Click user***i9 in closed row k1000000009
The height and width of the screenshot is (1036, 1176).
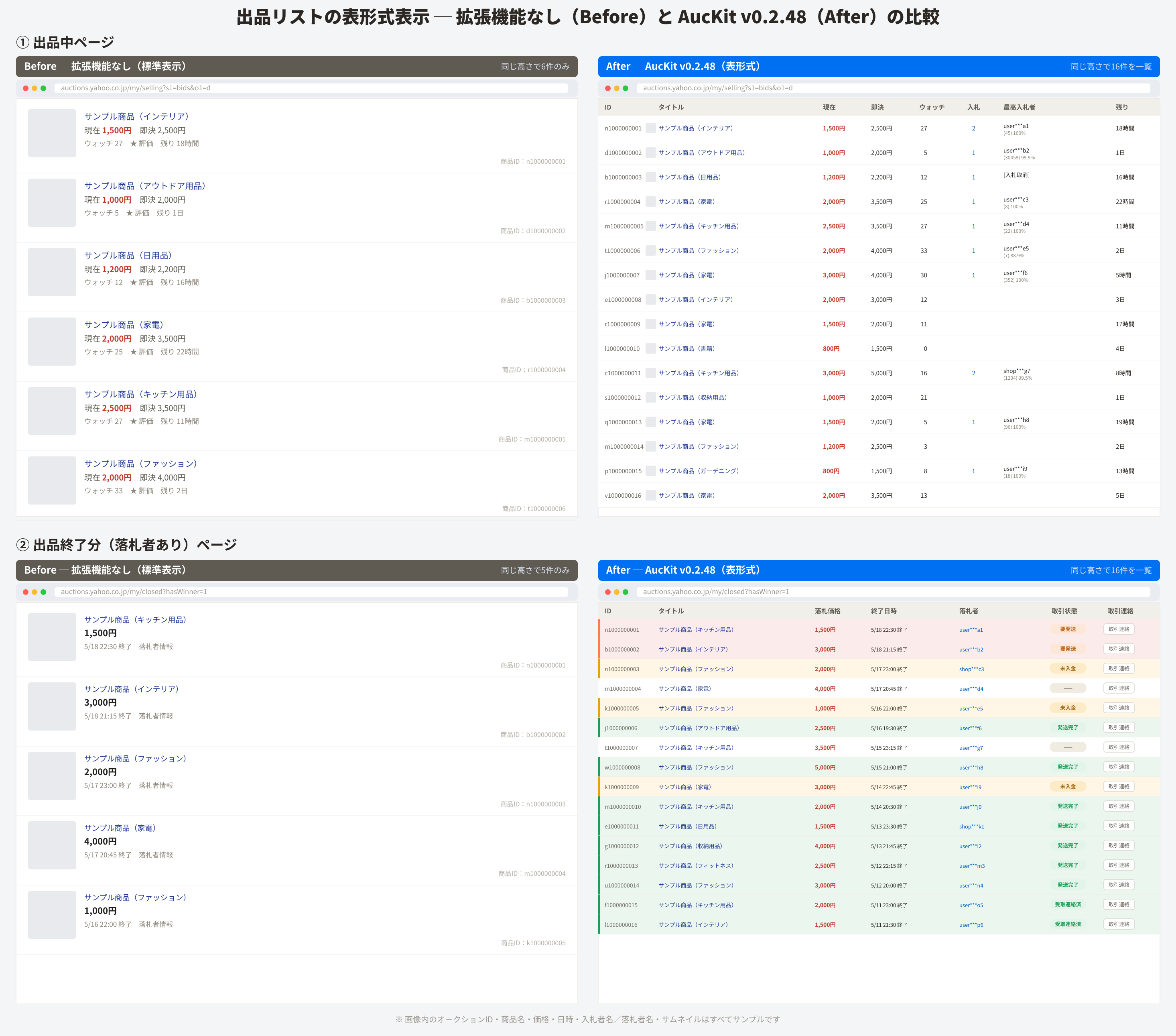[x=970, y=788]
